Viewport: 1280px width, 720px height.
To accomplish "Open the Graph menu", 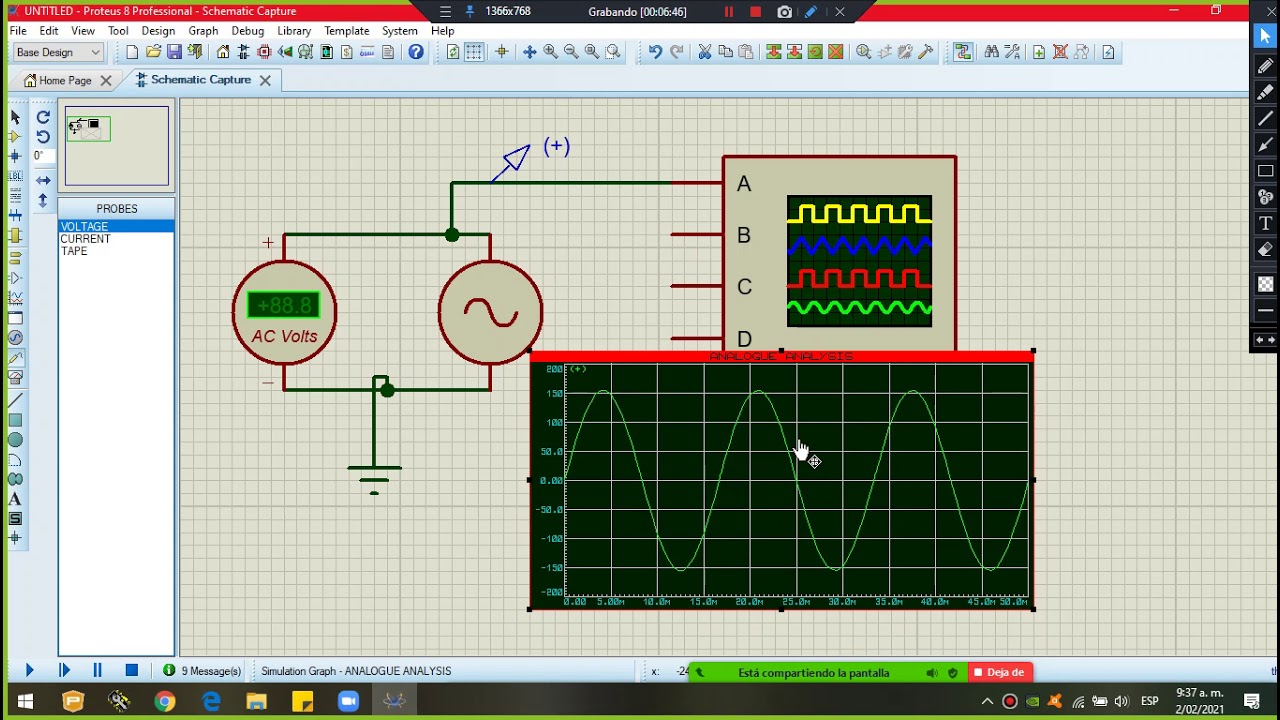I will pos(203,31).
